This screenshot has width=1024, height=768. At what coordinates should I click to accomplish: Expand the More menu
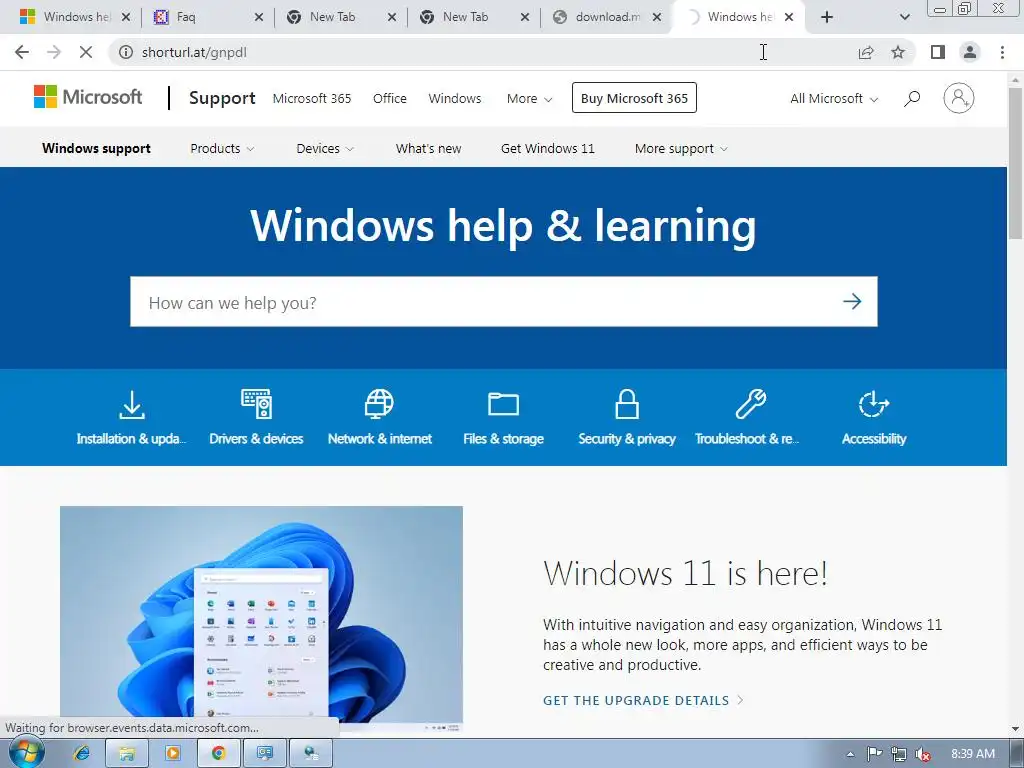(x=529, y=99)
